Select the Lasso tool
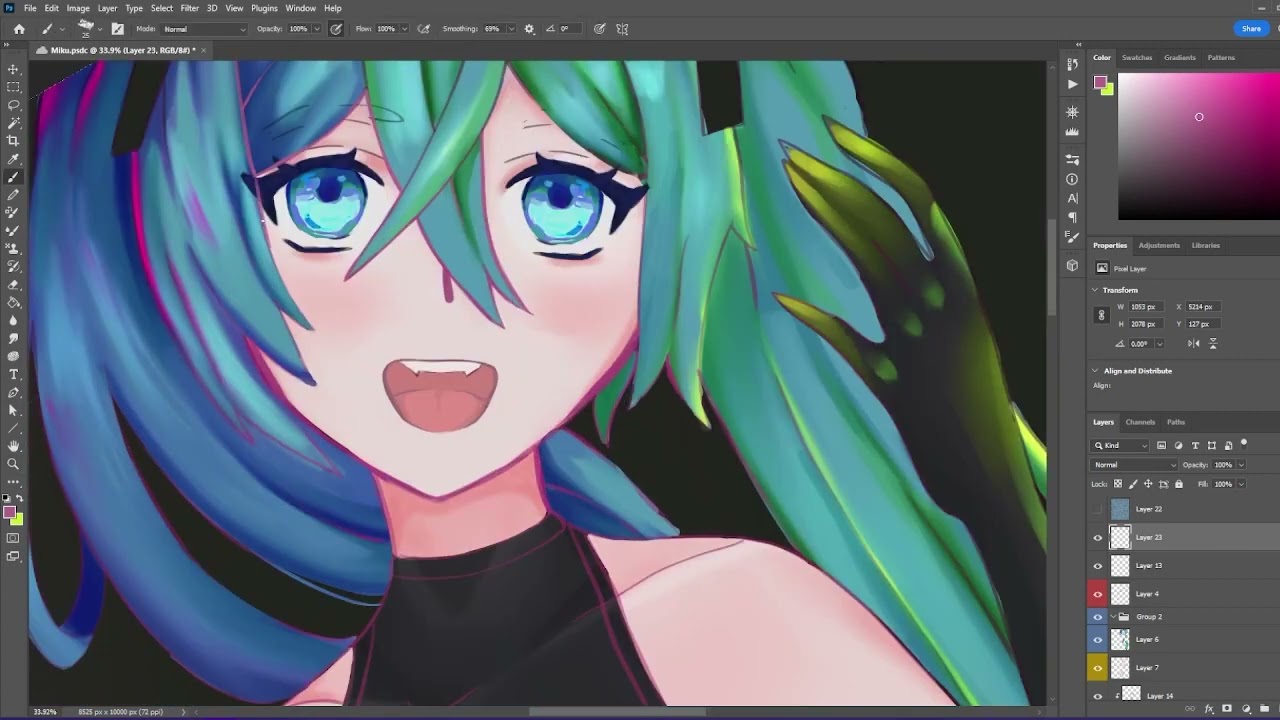1280x720 pixels. click(13, 105)
